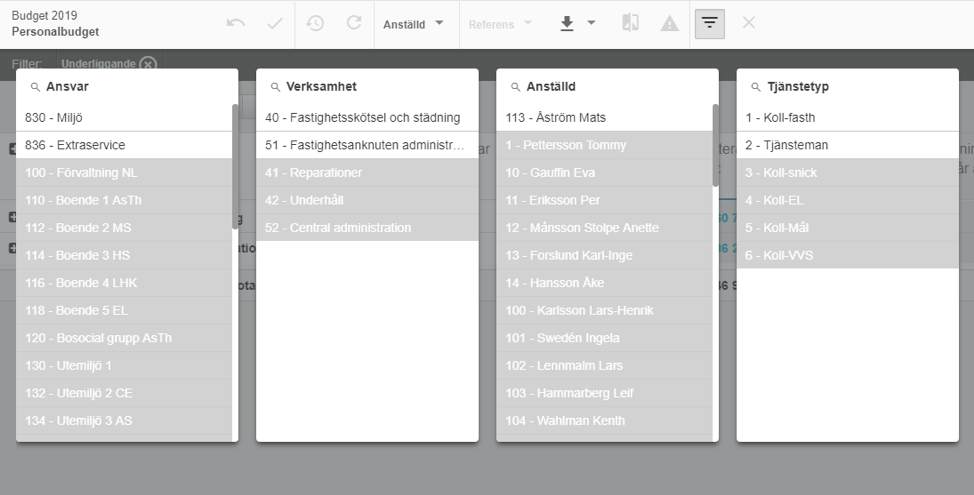The width and height of the screenshot is (974, 495).
Task: Click the compare columns icon
Action: click(x=630, y=23)
